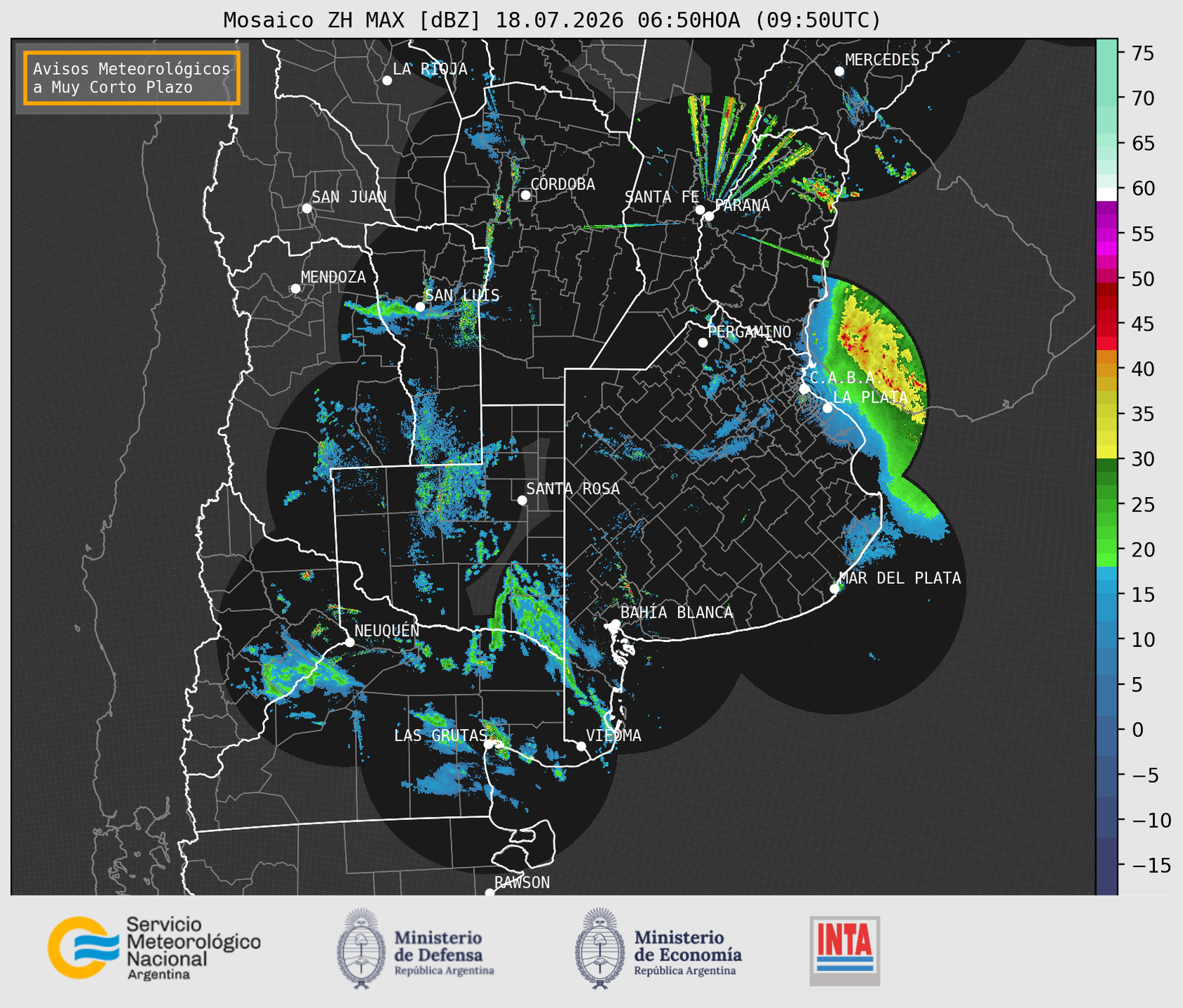Select the Santa Rosa city marker
This screenshot has width=1183, height=1008.
tap(522, 500)
